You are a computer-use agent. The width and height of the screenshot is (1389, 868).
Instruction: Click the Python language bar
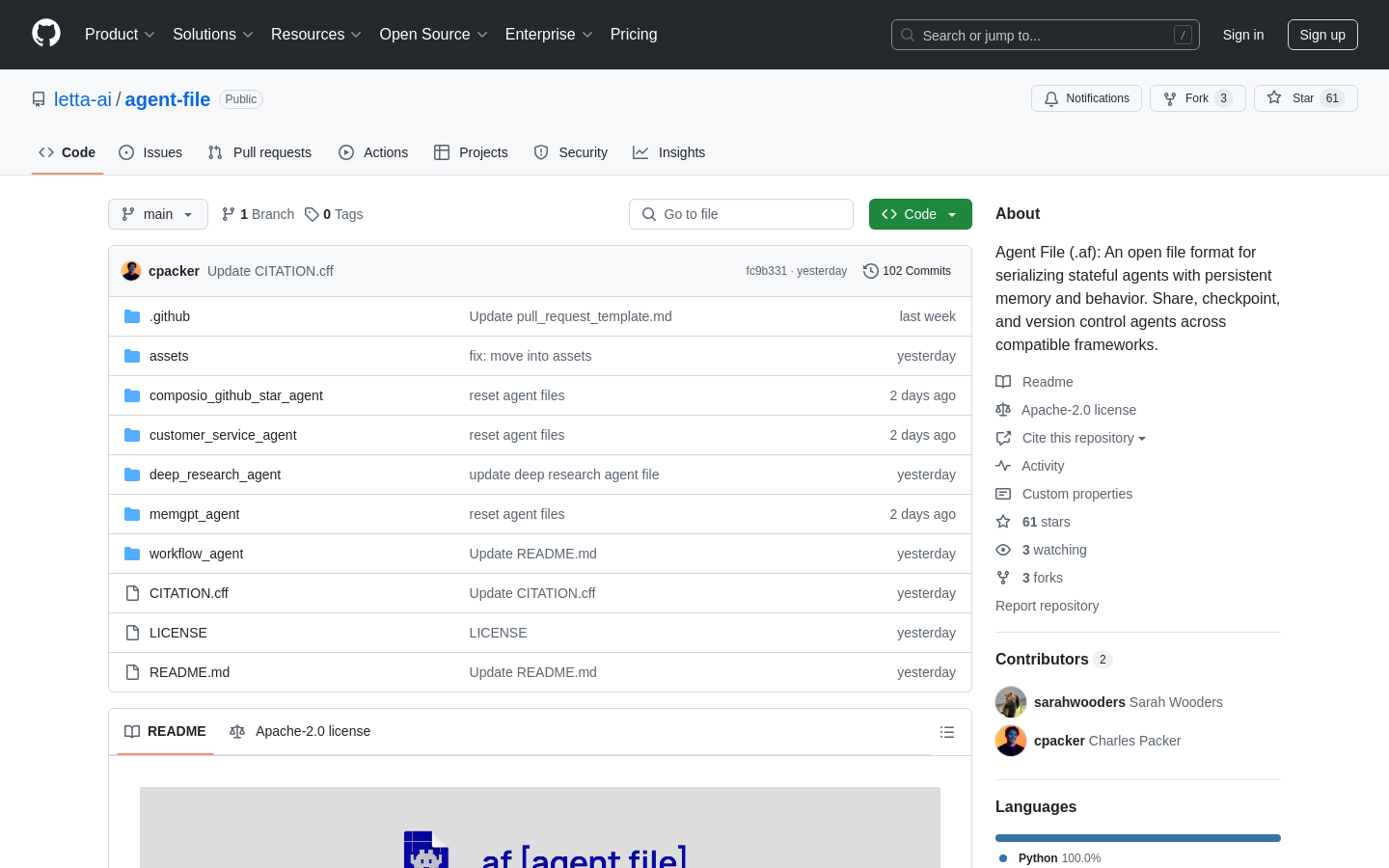point(1138,838)
